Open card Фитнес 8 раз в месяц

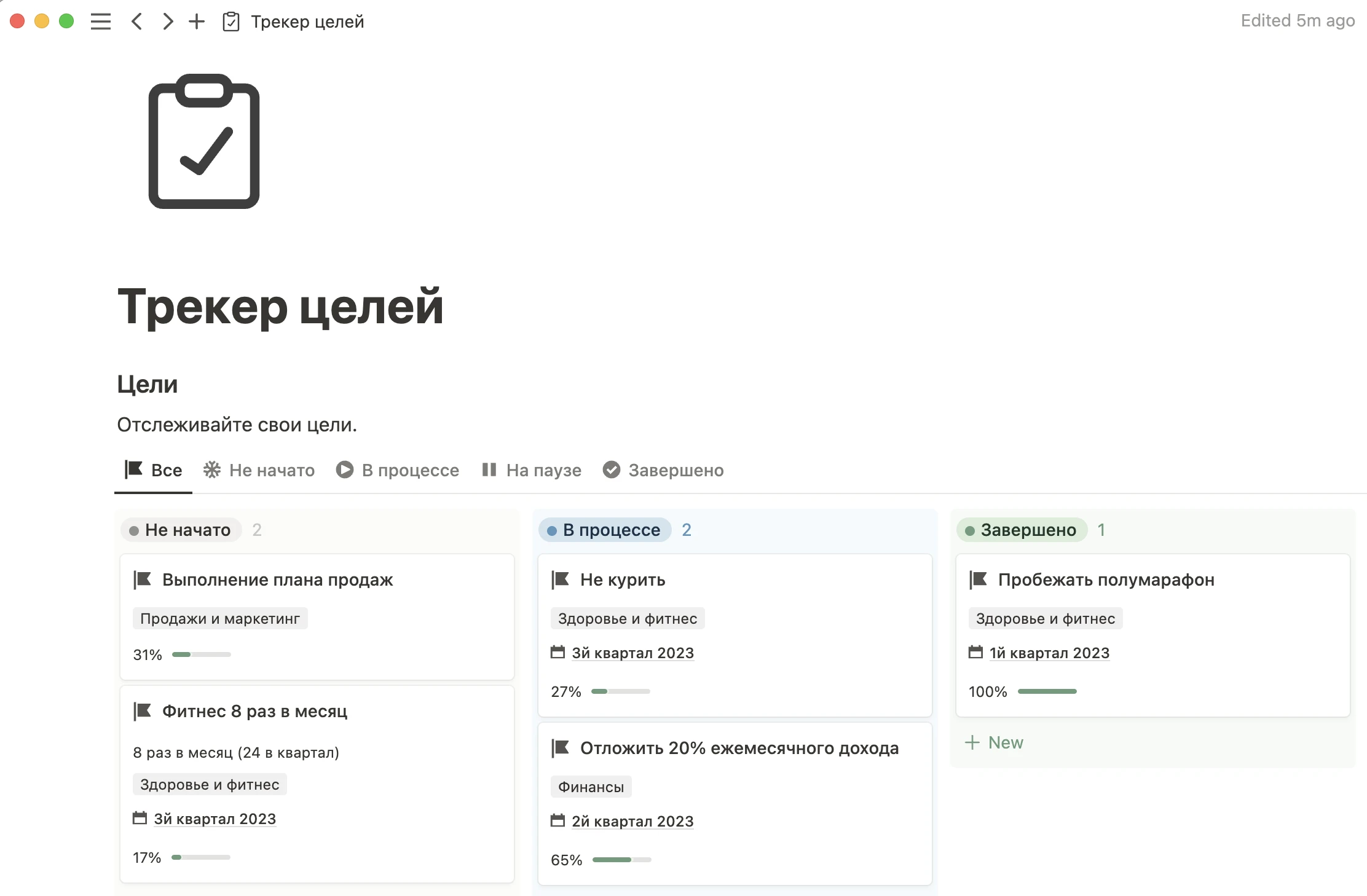(317, 784)
